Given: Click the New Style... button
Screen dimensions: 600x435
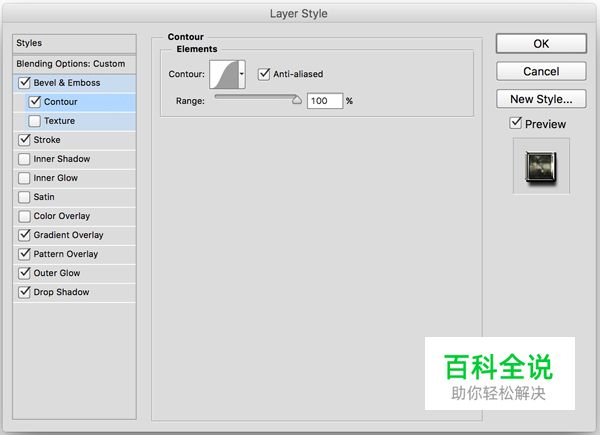Looking at the screenshot, I should [x=541, y=99].
